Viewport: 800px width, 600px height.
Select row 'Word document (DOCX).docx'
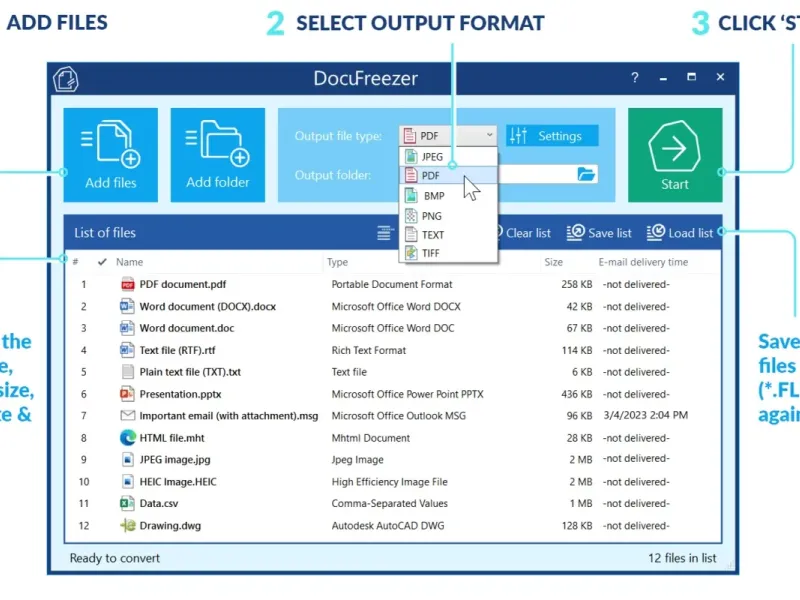click(x=393, y=306)
